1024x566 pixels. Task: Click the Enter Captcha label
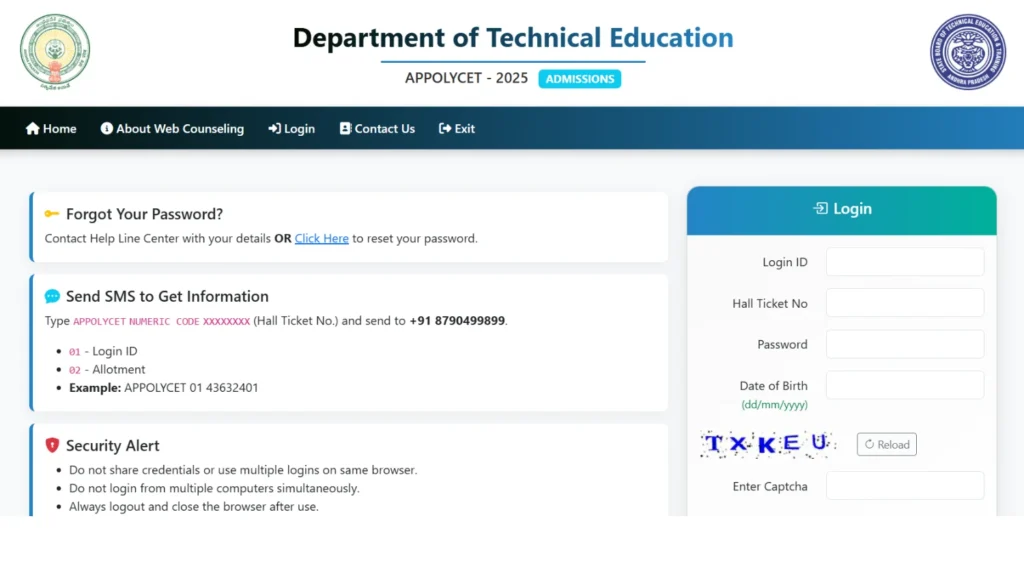point(770,486)
